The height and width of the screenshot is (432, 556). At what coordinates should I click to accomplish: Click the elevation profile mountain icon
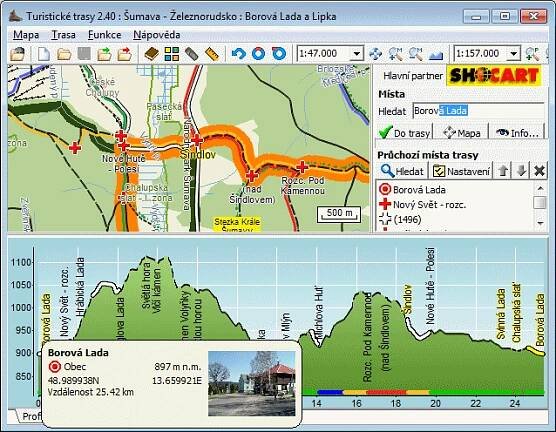pos(436,54)
